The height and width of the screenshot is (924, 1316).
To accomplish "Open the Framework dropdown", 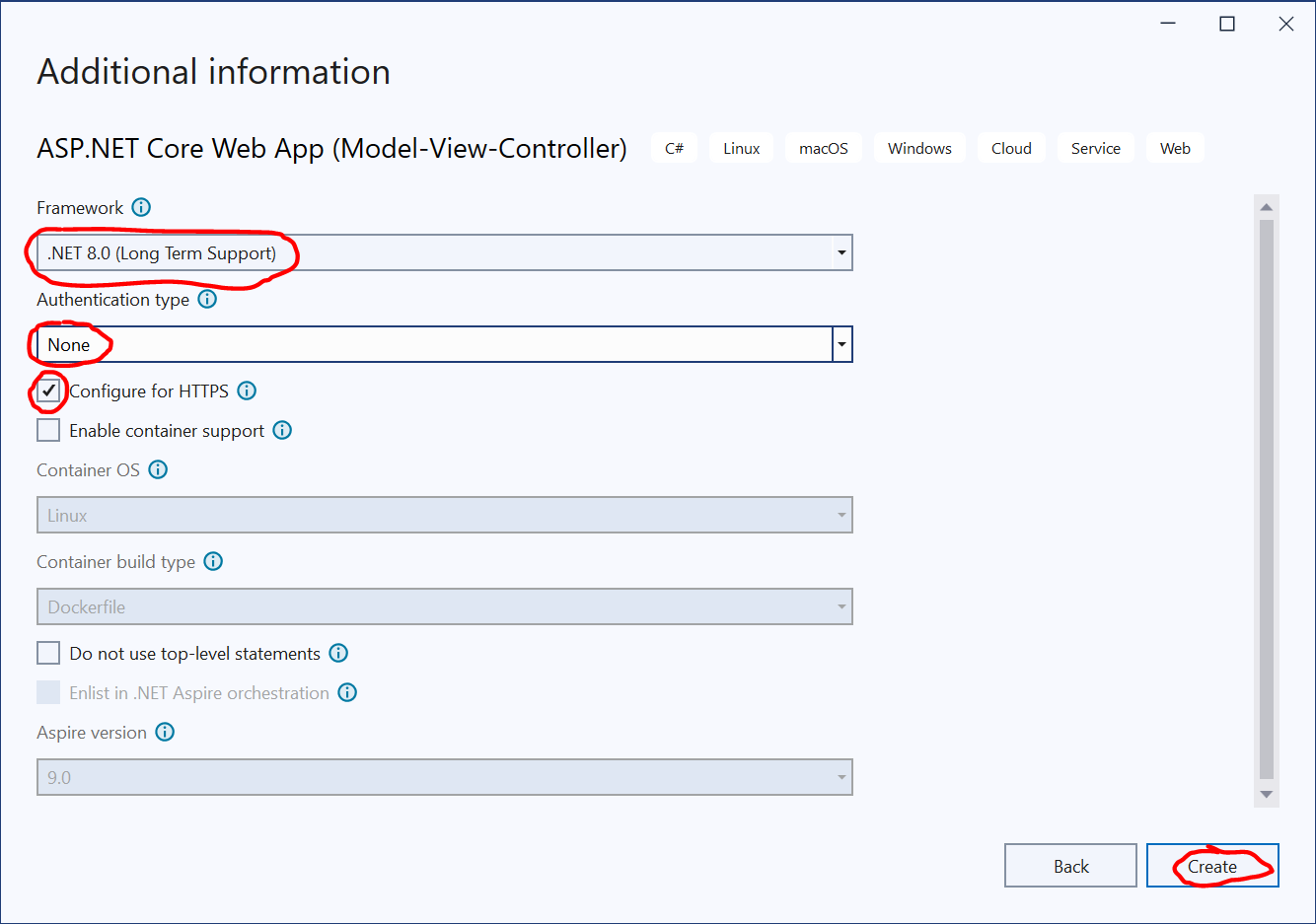I will click(x=445, y=252).
